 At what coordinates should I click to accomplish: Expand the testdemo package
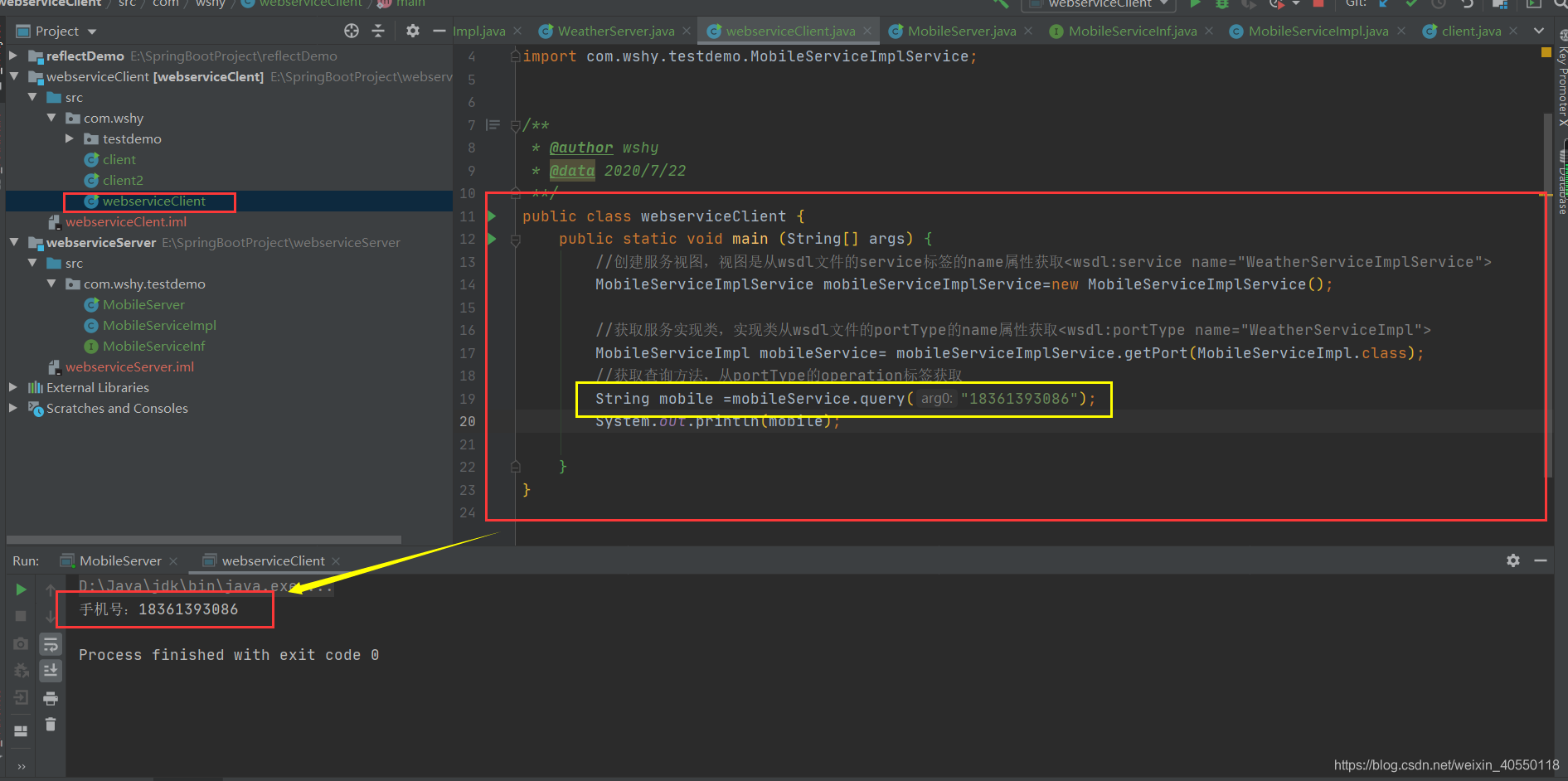70,138
